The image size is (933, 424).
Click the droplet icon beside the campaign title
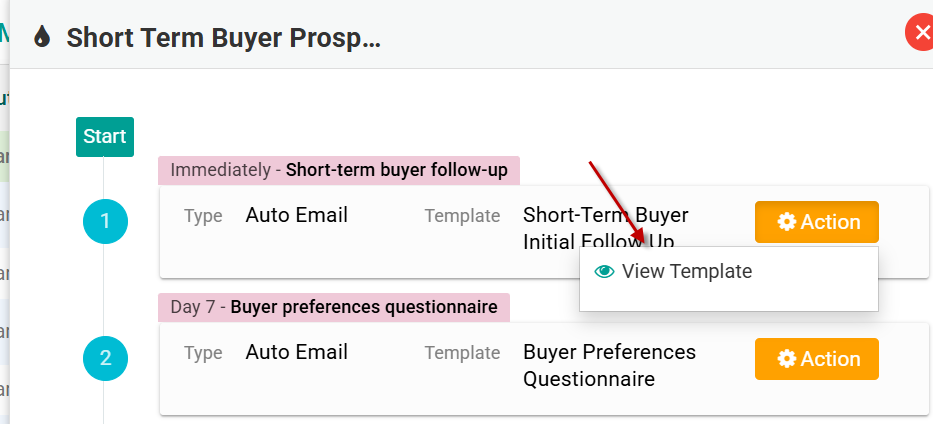41,38
